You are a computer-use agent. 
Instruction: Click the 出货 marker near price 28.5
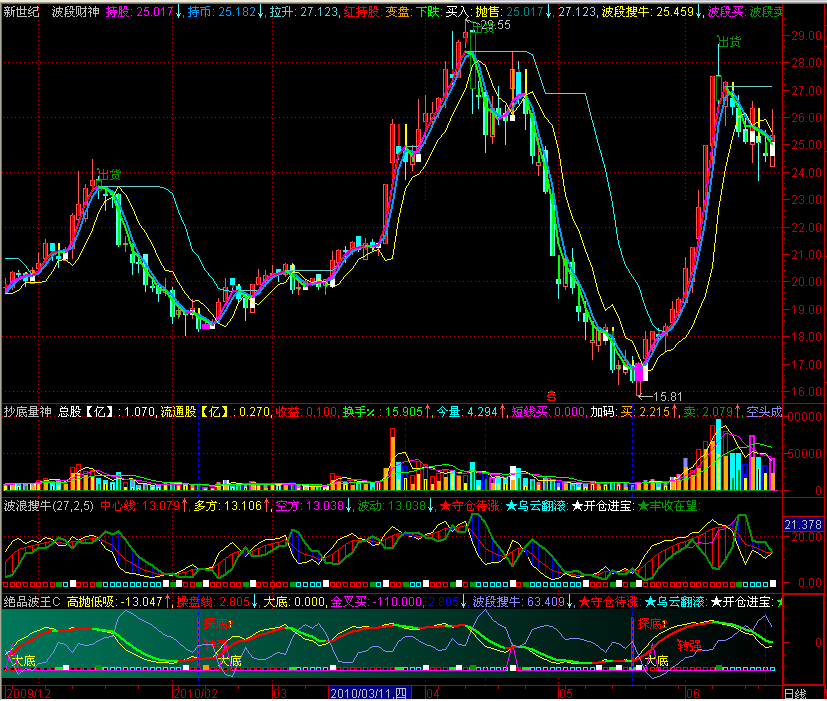point(730,42)
